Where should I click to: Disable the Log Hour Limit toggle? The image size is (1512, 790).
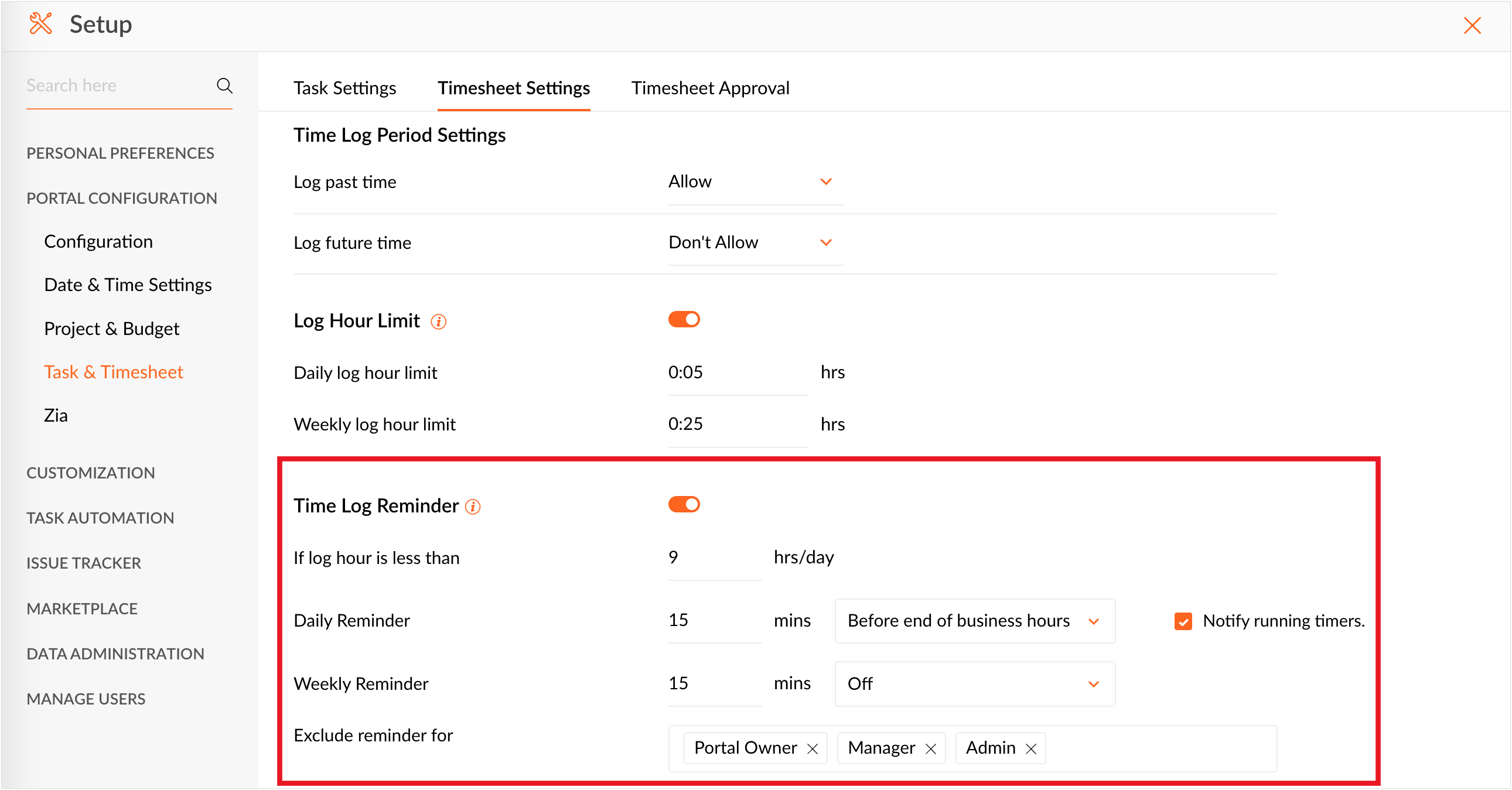(x=684, y=320)
